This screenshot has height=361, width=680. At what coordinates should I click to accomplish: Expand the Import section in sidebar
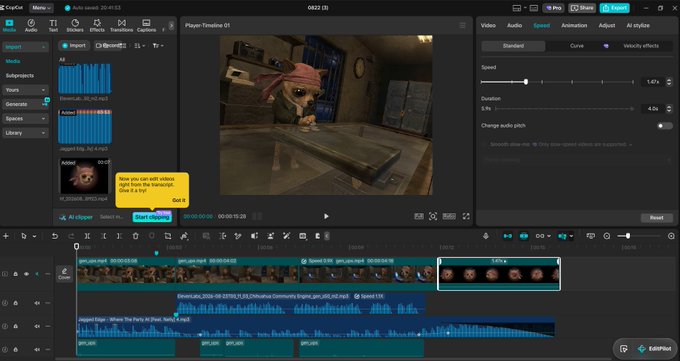(25, 47)
